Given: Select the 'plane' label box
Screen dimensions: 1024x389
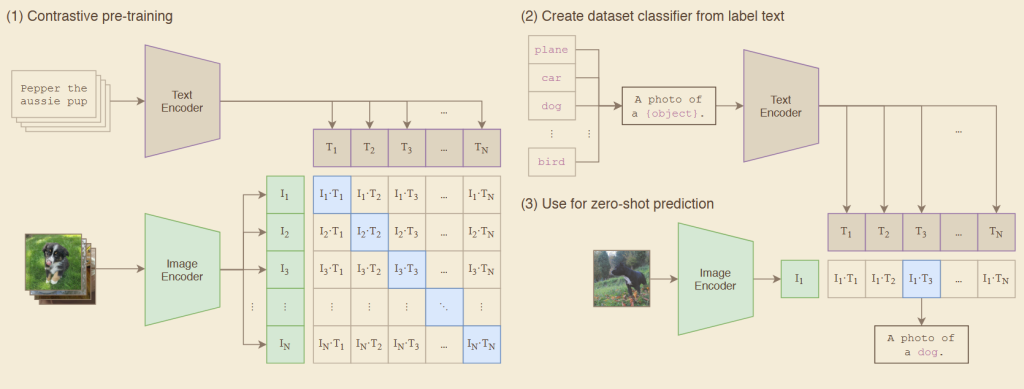Looking at the screenshot, I should point(551,50).
